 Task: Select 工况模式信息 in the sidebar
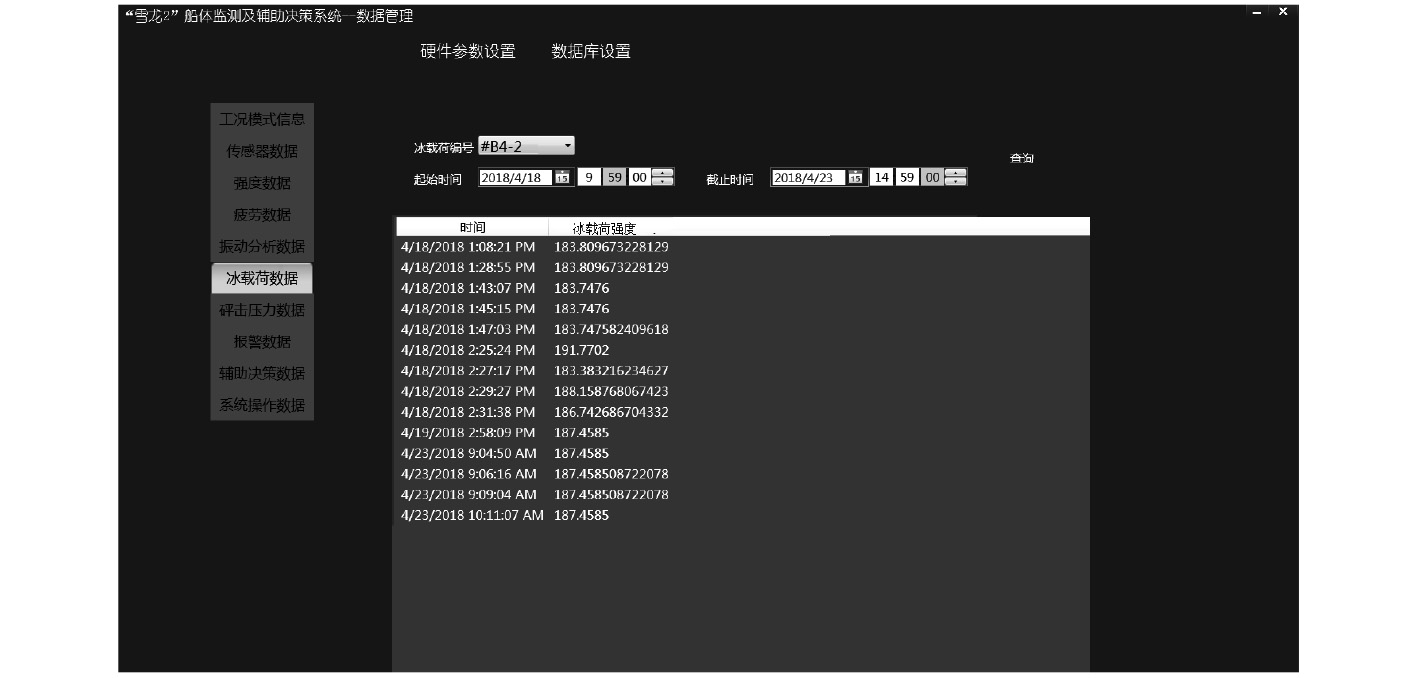coord(262,119)
